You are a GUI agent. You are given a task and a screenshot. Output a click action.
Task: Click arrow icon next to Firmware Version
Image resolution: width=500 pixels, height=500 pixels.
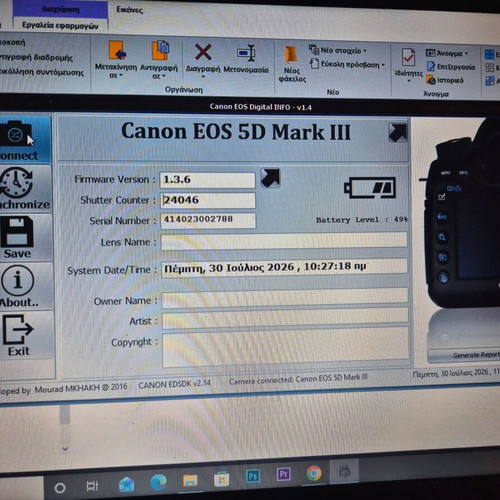tap(270, 178)
